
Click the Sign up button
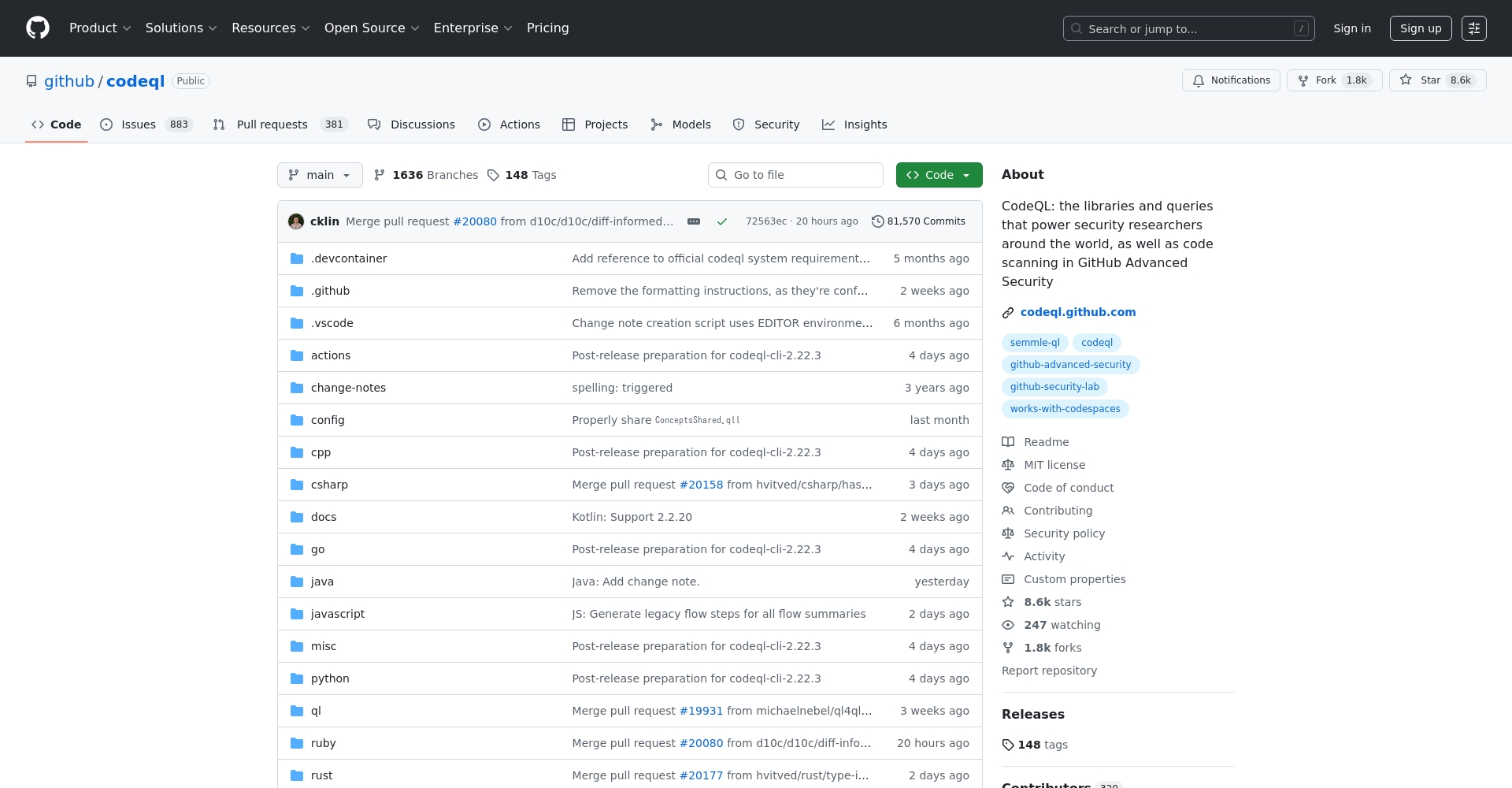pyautogui.click(x=1421, y=28)
